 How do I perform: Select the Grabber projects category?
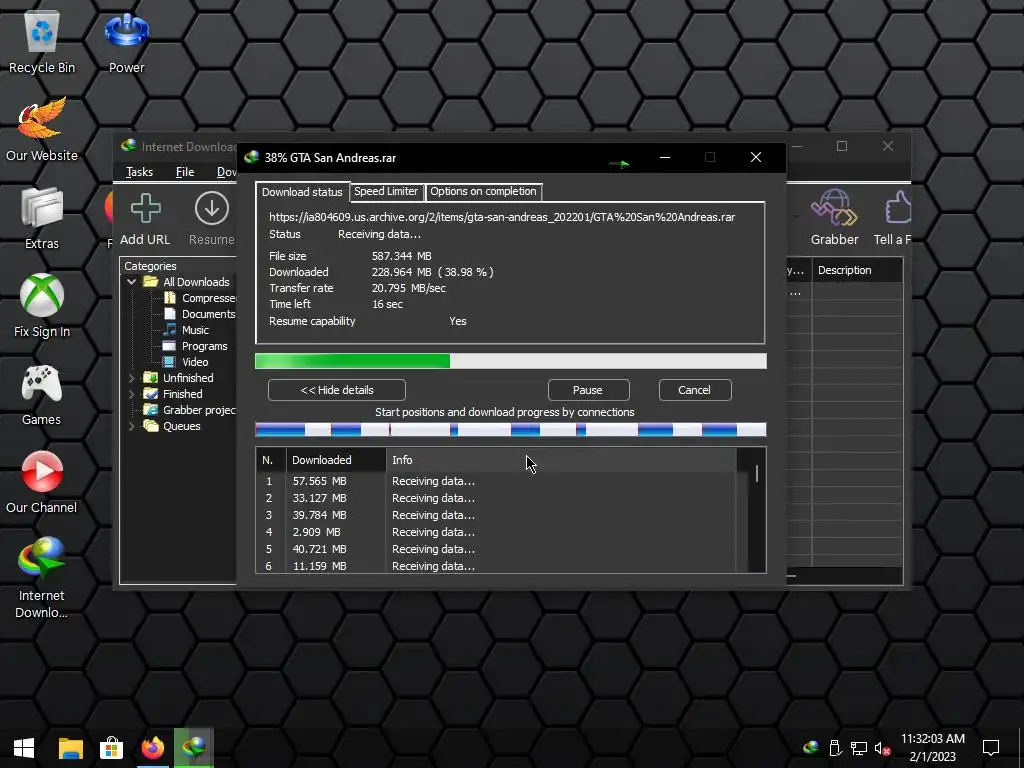[x=189, y=410]
